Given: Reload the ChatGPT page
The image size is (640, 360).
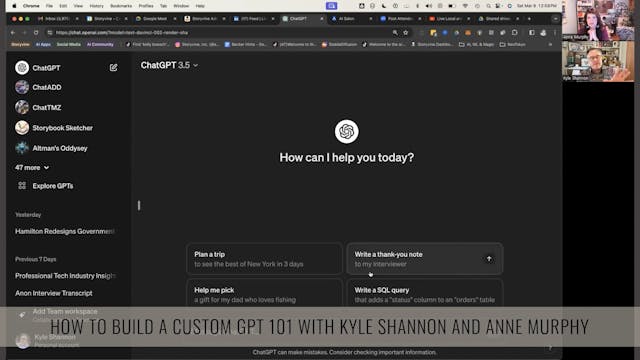Looking at the screenshot, I should 36,33.
